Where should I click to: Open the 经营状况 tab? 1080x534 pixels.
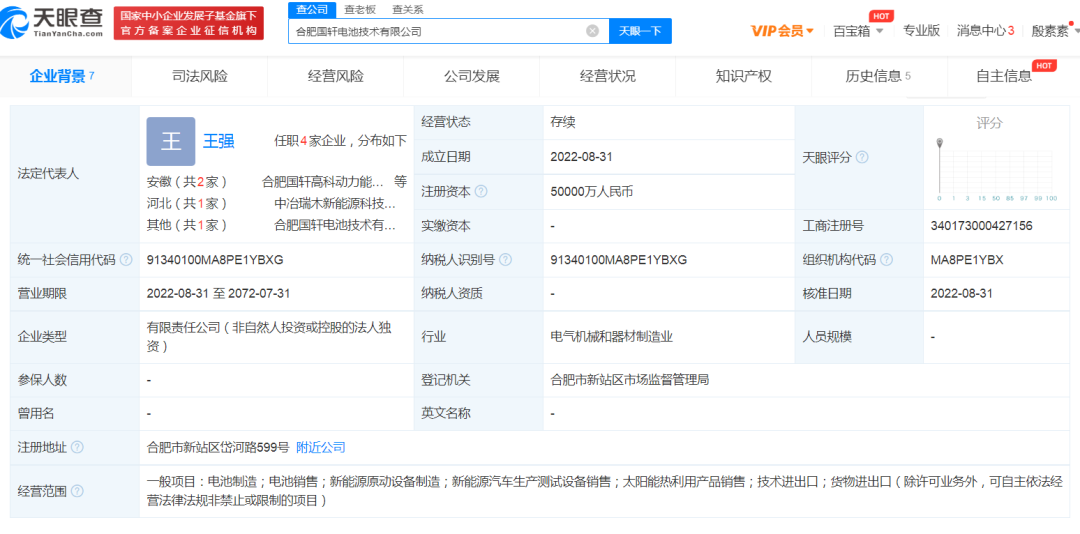coord(608,76)
